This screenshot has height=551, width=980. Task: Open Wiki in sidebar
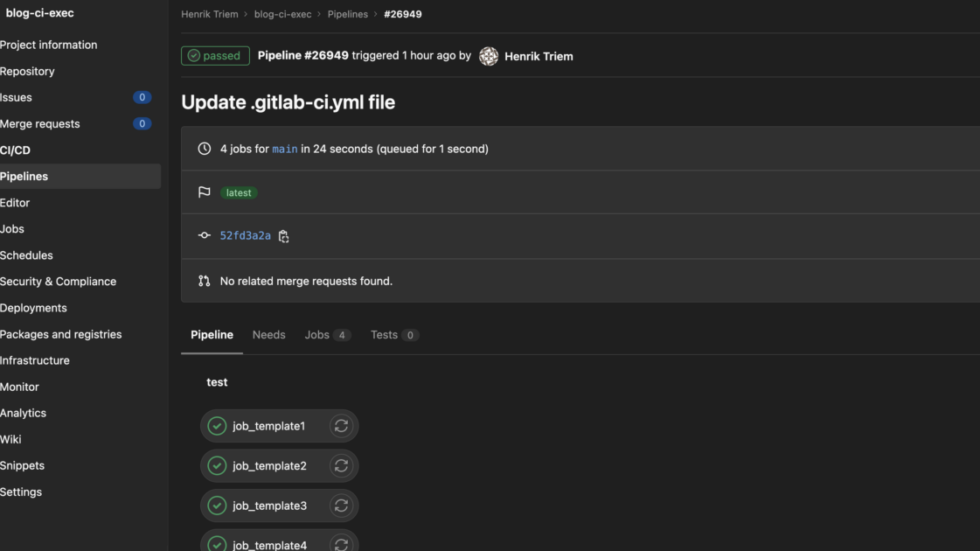pyautogui.click(x=11, y=439)
